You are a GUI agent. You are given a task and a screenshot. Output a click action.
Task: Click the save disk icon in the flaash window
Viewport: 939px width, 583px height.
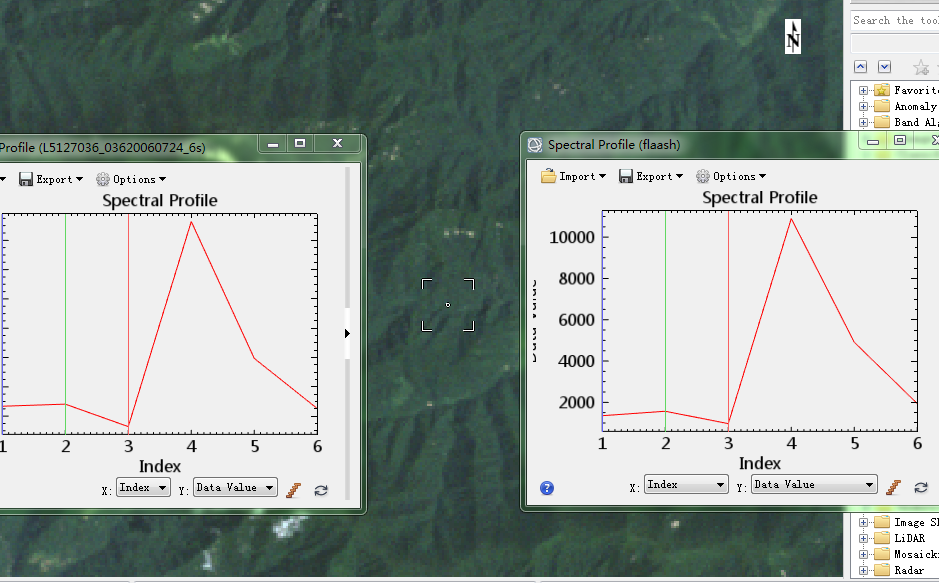pyautogui.click(x=626, y=176)
